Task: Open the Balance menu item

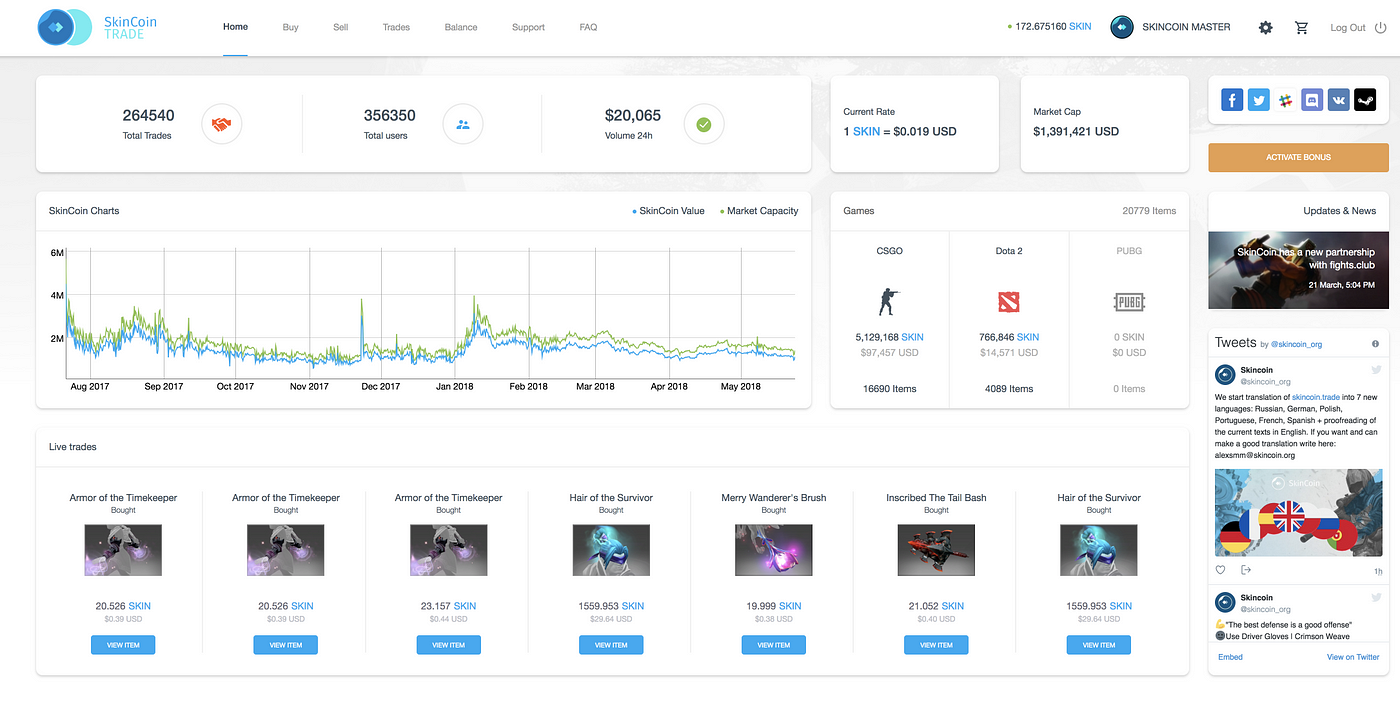Action: 461,27
